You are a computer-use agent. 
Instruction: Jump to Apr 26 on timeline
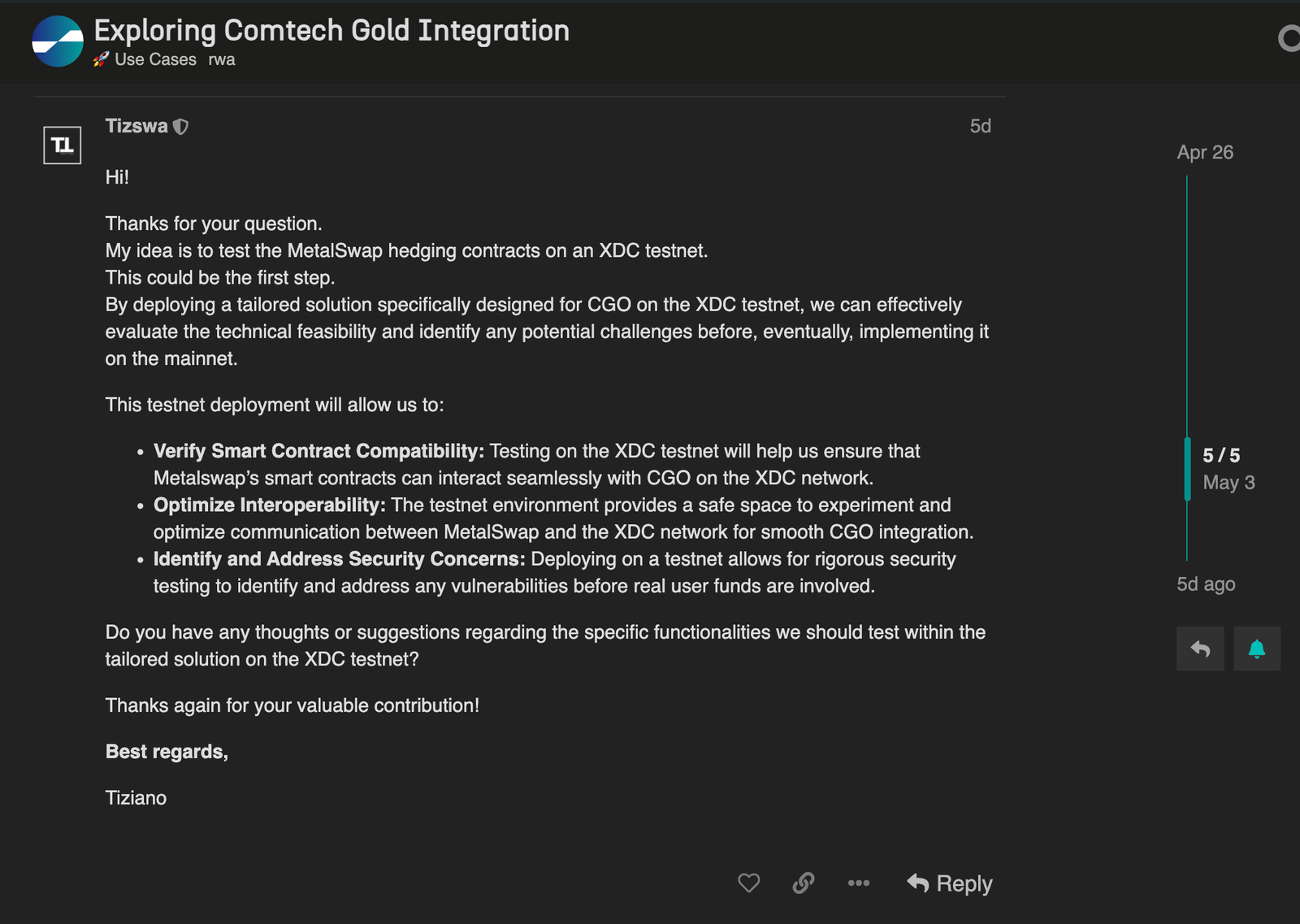point(1205,152)
